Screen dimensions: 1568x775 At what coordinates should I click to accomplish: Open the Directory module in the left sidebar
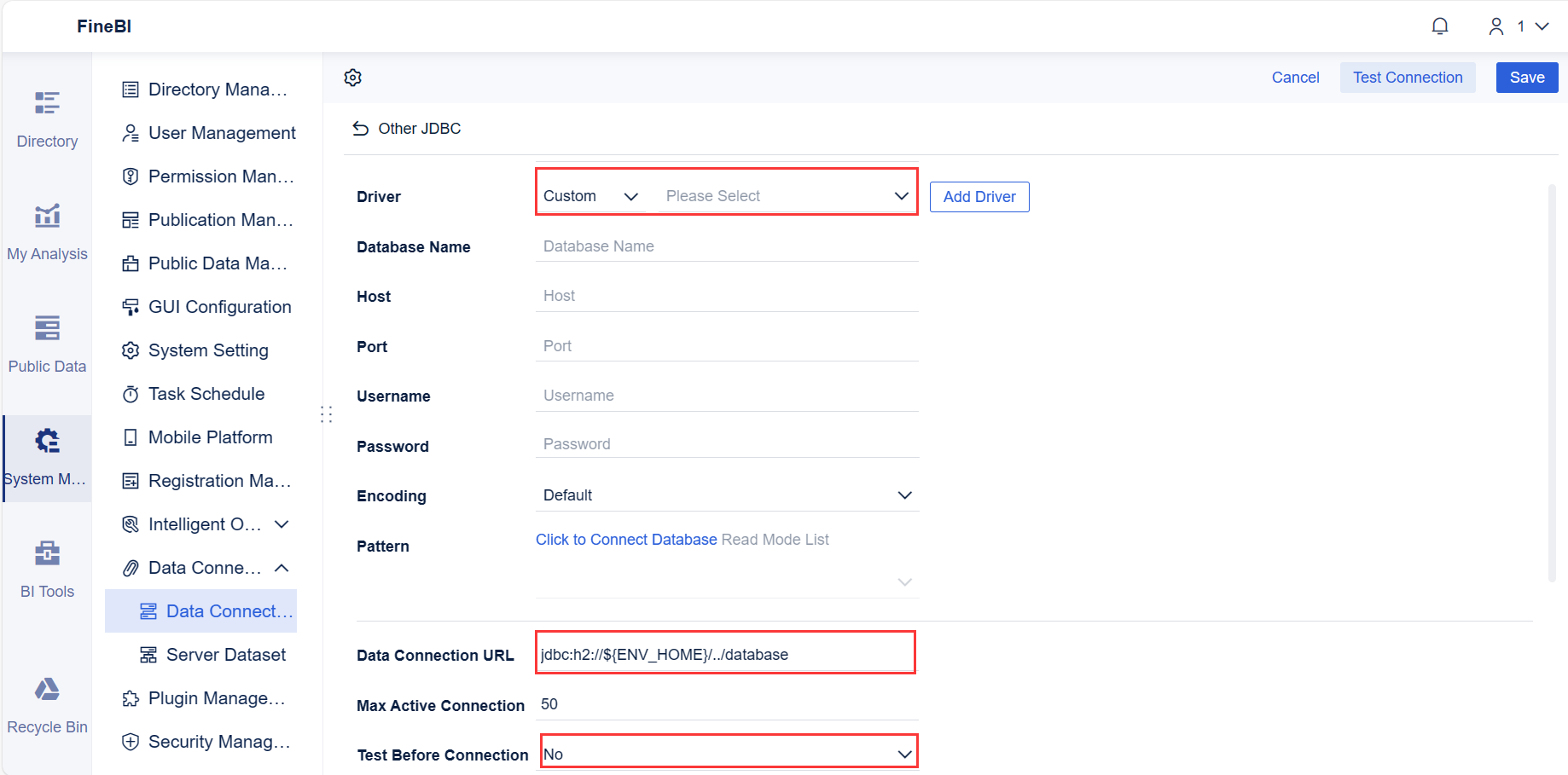[x=46, y=119]
